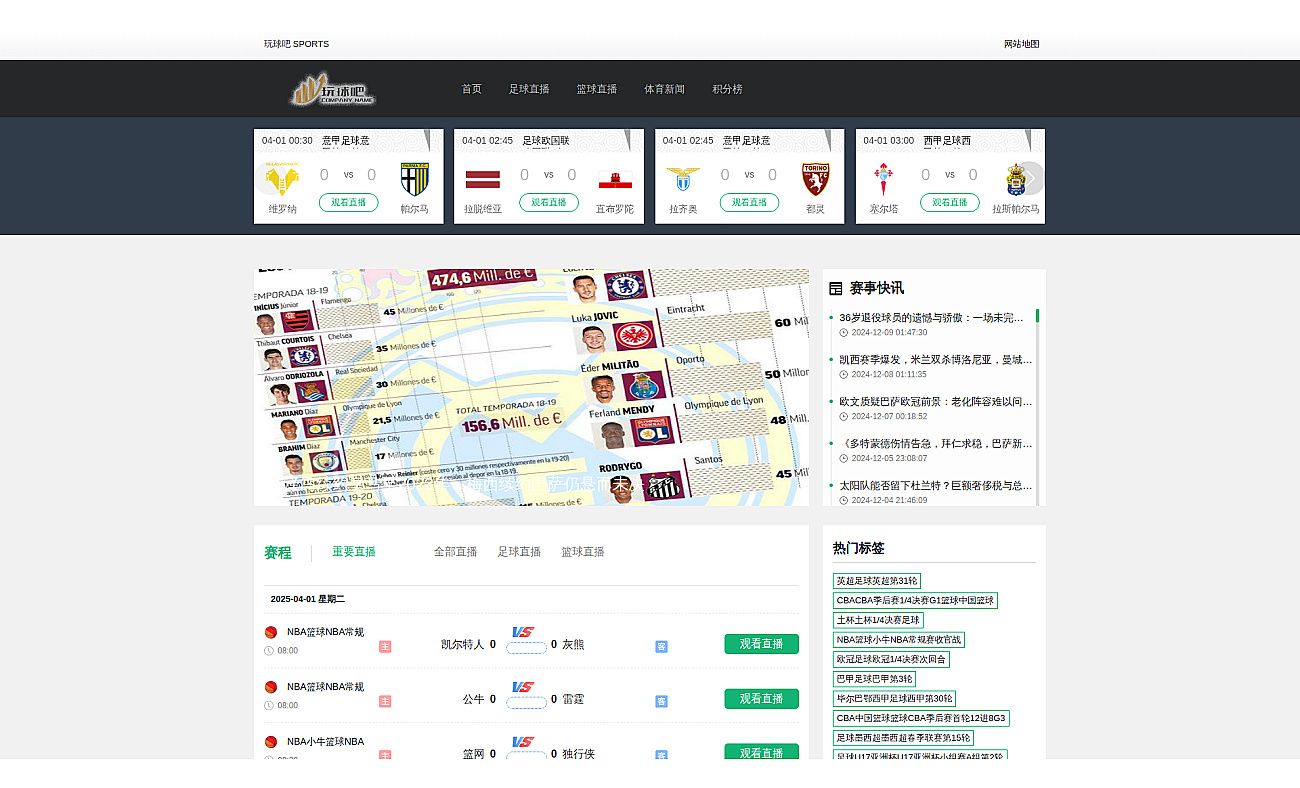Open 积分榜 in the navigation bar
Viewport: 1300px width, 788px height.
(x=727, y=89)
